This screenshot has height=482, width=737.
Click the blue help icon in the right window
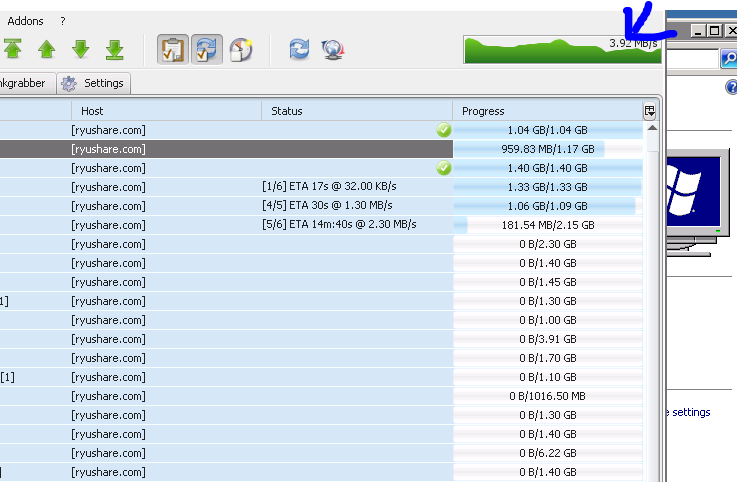coord(731,87)
